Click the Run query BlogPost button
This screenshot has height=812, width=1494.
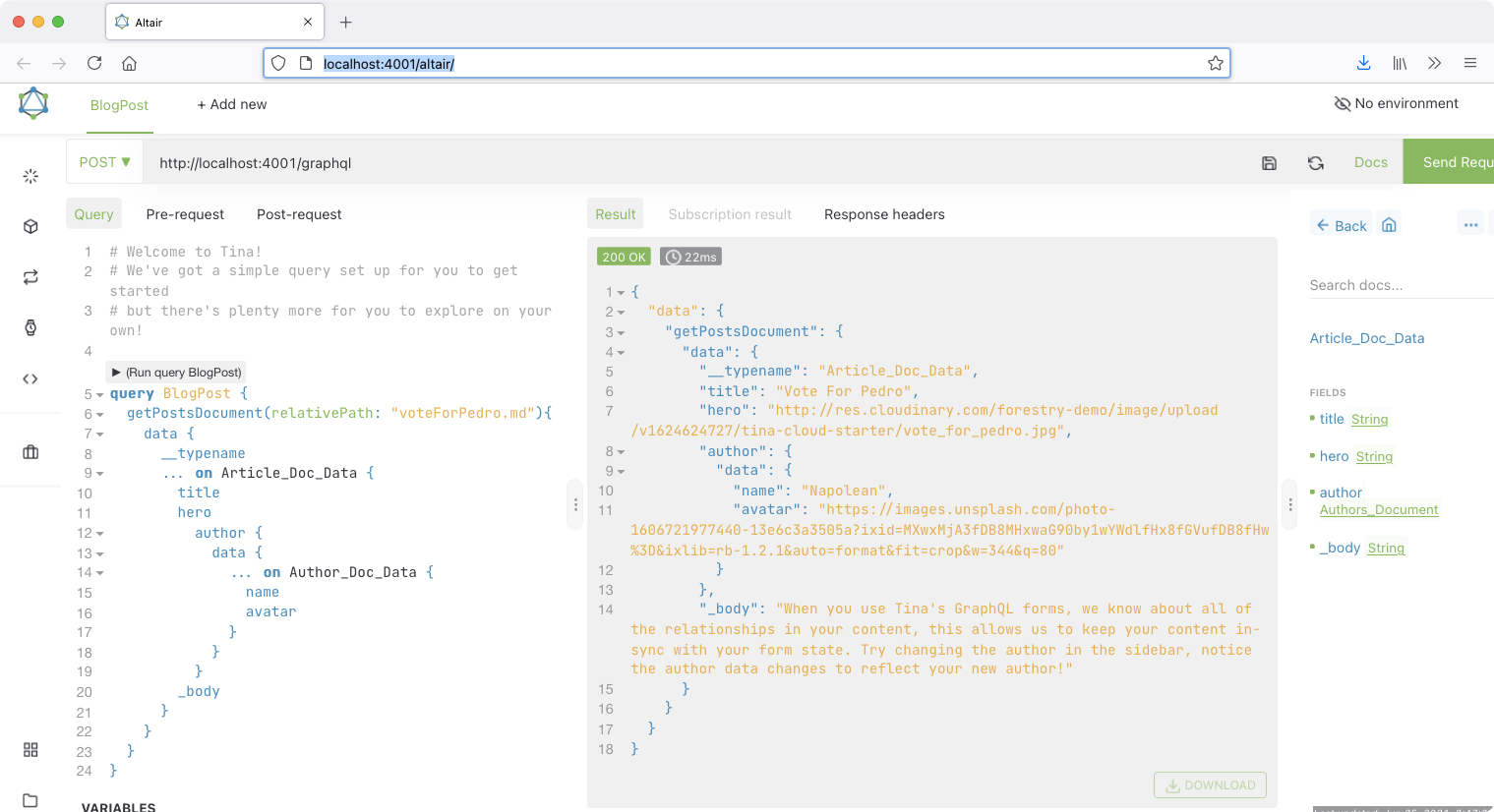176,373
